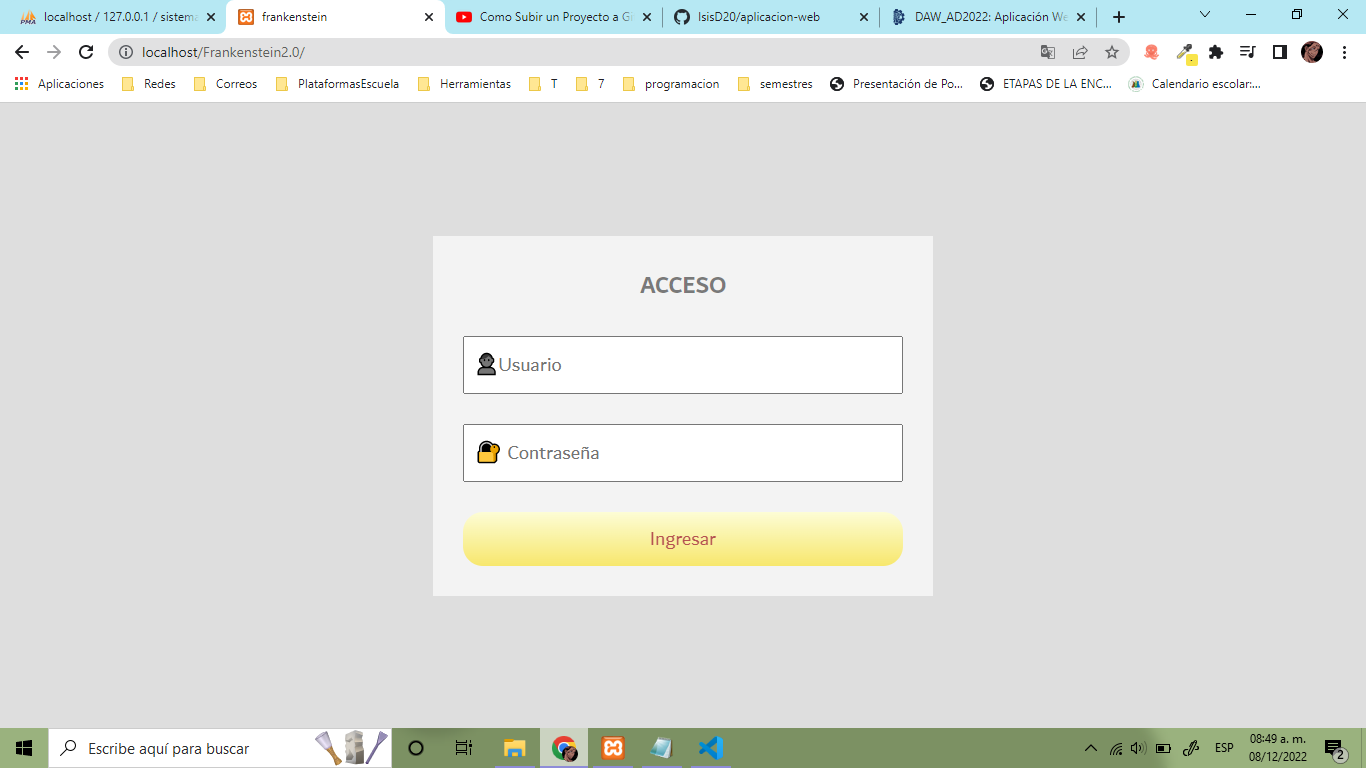Open Chrome's side panel icon
Screen dimensions: 1366x768
[x=1279, y=51]
